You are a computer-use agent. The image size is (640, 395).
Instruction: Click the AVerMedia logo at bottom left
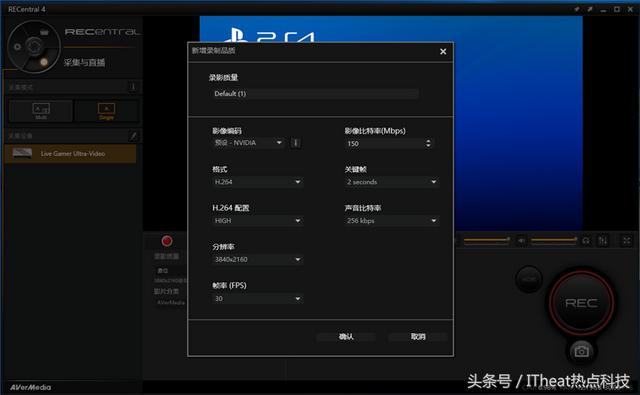point(31,387)
